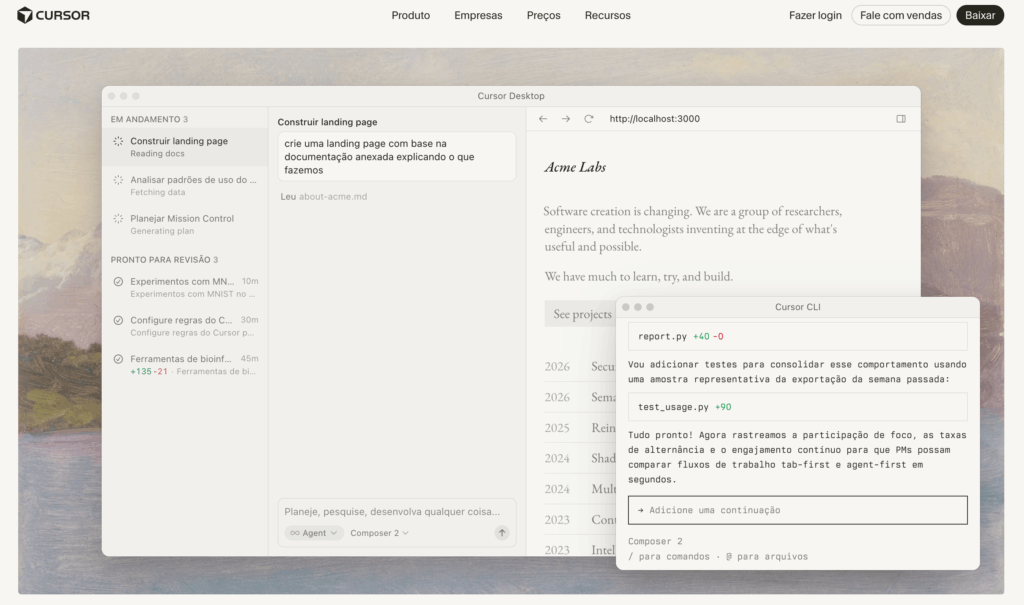Focus the Planeje, pesquise, desenvolva input

click(x=392, y=512)
